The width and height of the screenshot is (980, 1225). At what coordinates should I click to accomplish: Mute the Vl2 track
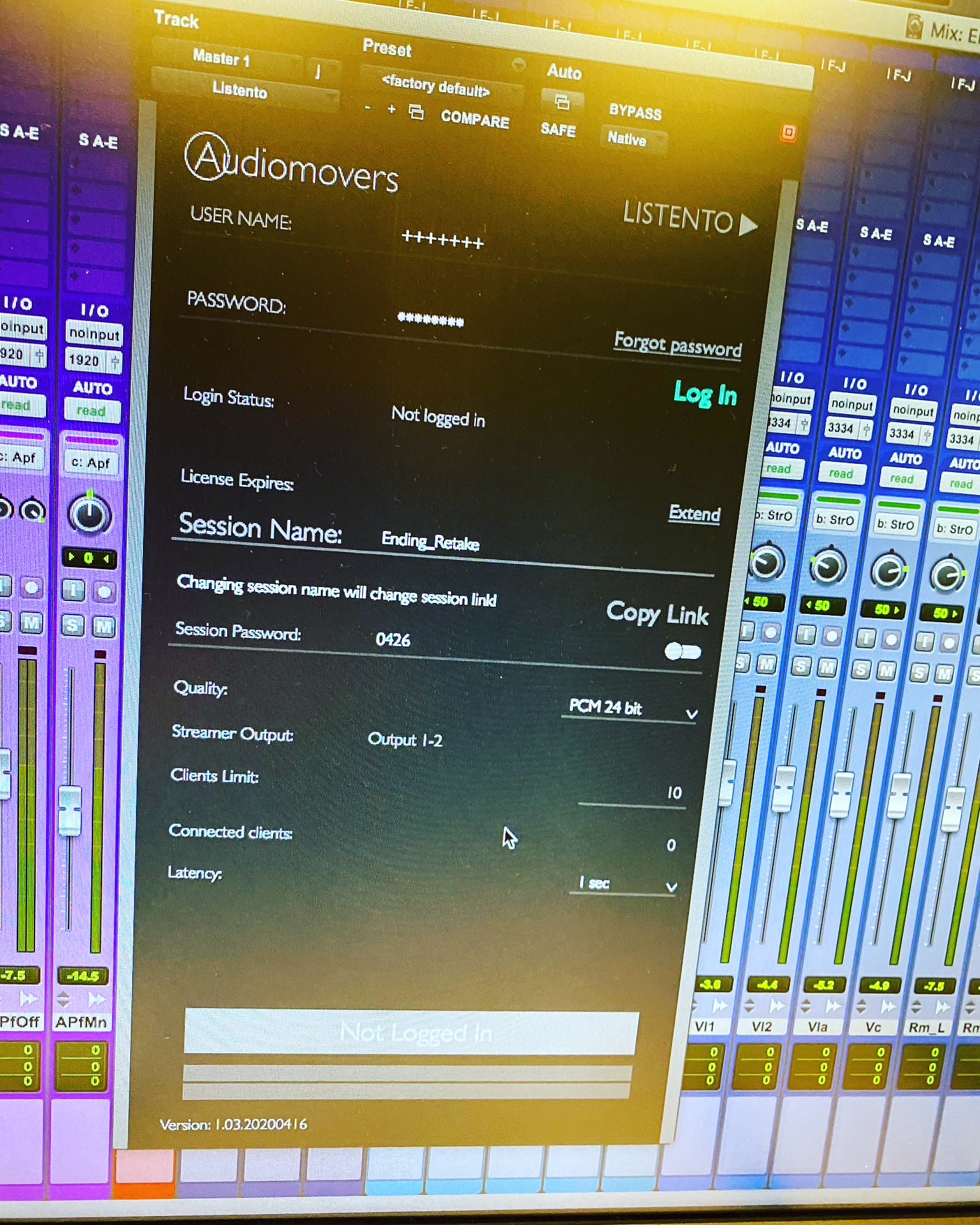pos(827,668)
